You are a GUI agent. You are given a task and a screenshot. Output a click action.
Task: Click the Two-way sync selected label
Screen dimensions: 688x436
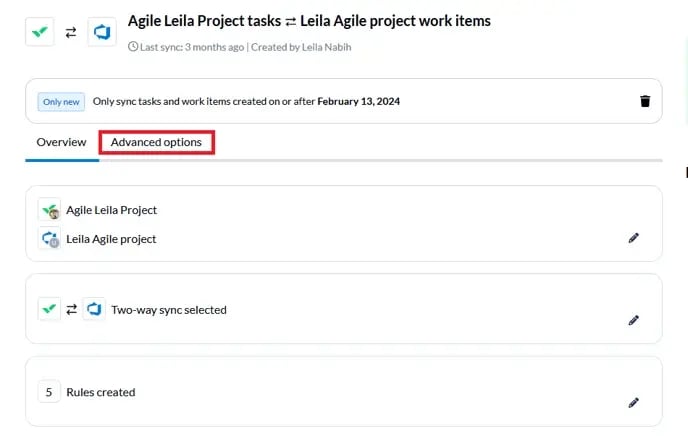pyautogui.click(x=169, y=310)
